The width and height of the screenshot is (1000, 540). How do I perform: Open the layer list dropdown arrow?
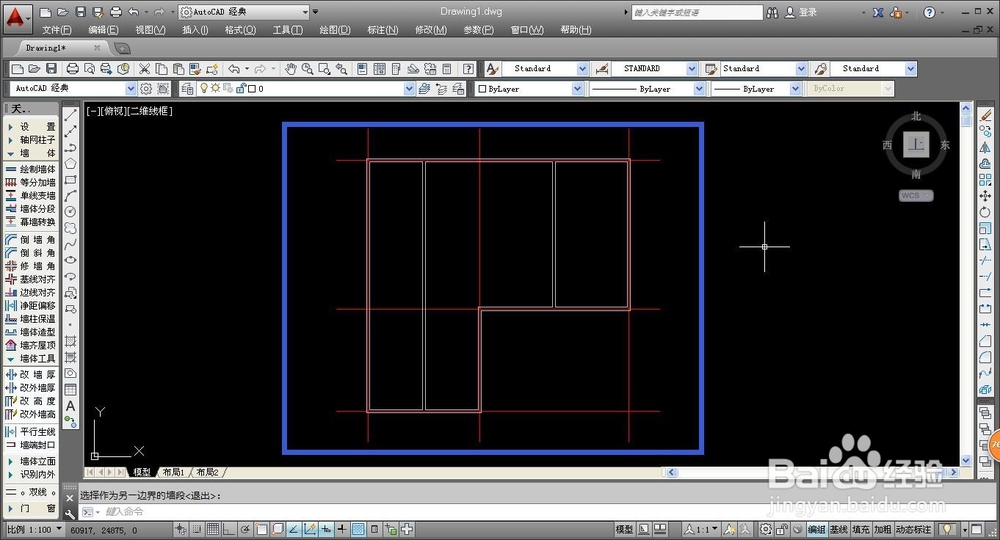tap(409, 89)
